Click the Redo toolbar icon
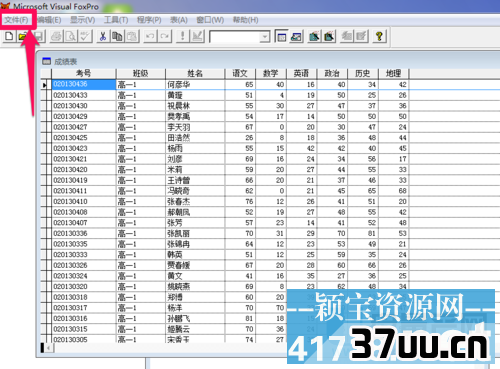 (165, 36)
